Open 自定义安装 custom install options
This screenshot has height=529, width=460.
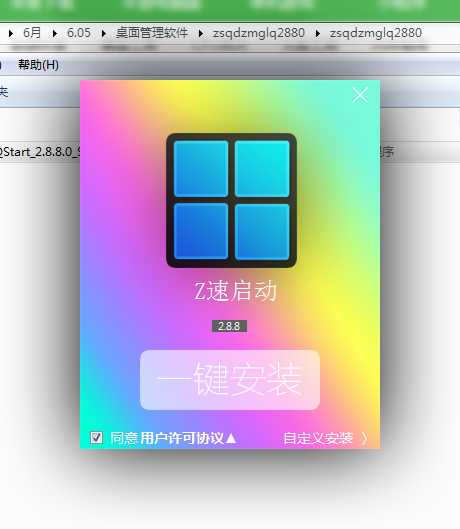coord(326,438)
